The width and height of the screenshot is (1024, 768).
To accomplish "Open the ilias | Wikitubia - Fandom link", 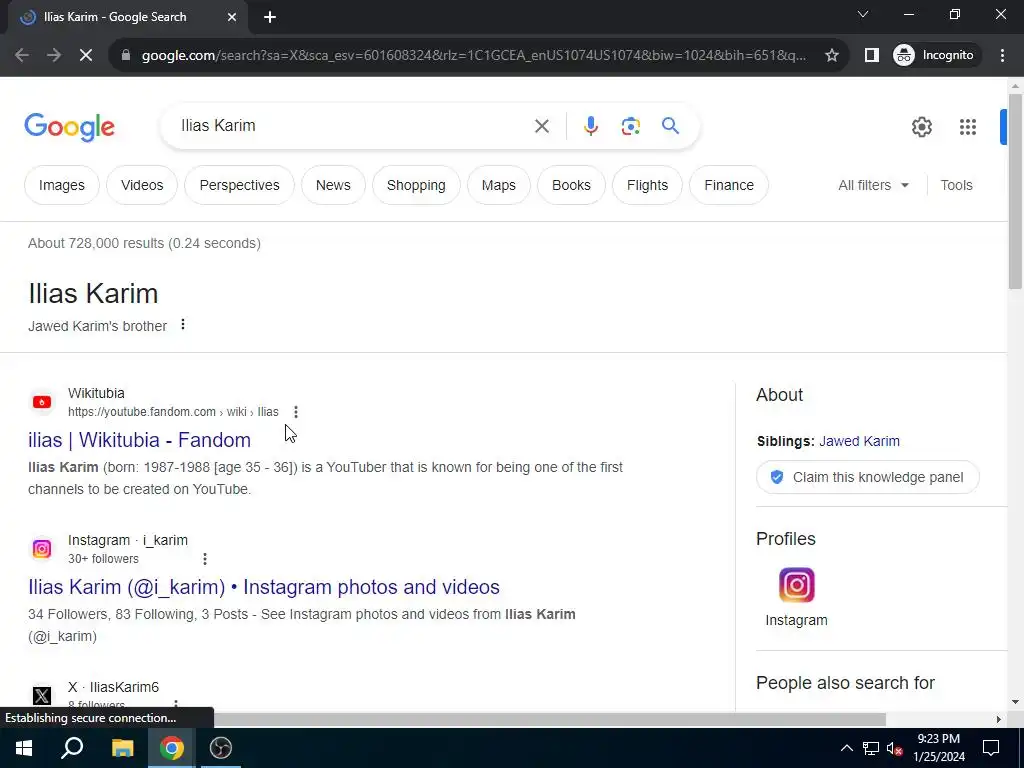I will [139, 440].
